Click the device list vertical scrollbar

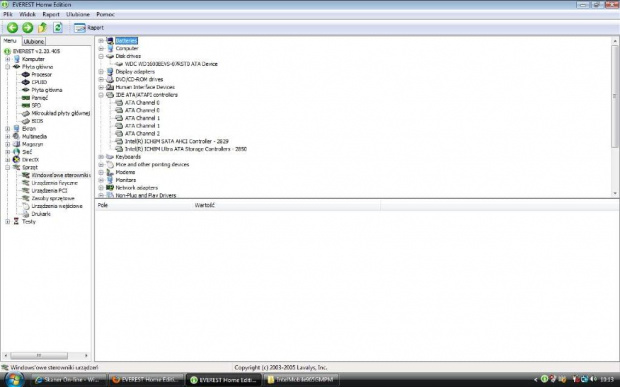[x=615, y=96]
